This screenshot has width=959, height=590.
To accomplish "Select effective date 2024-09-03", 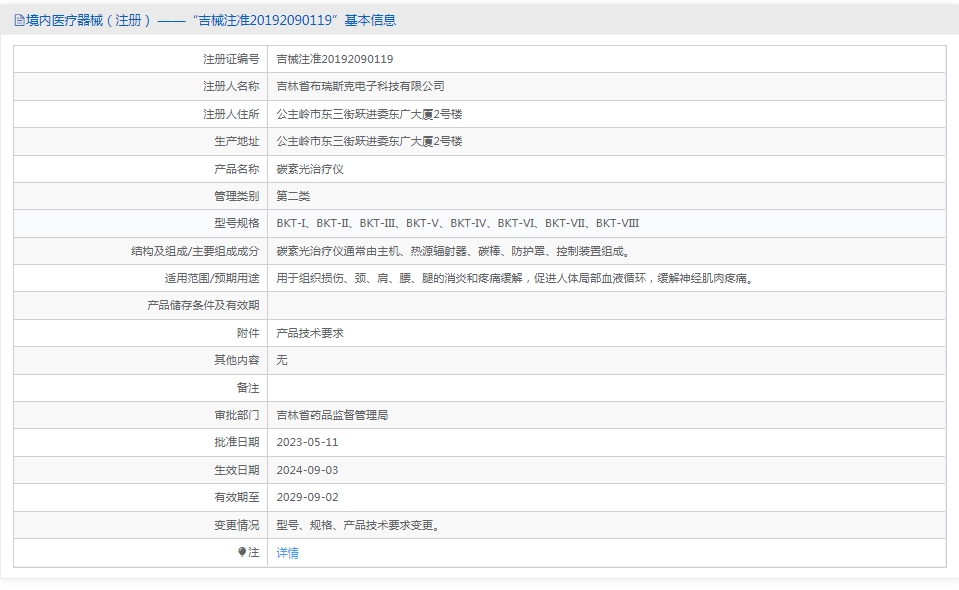I will (307, 470).
